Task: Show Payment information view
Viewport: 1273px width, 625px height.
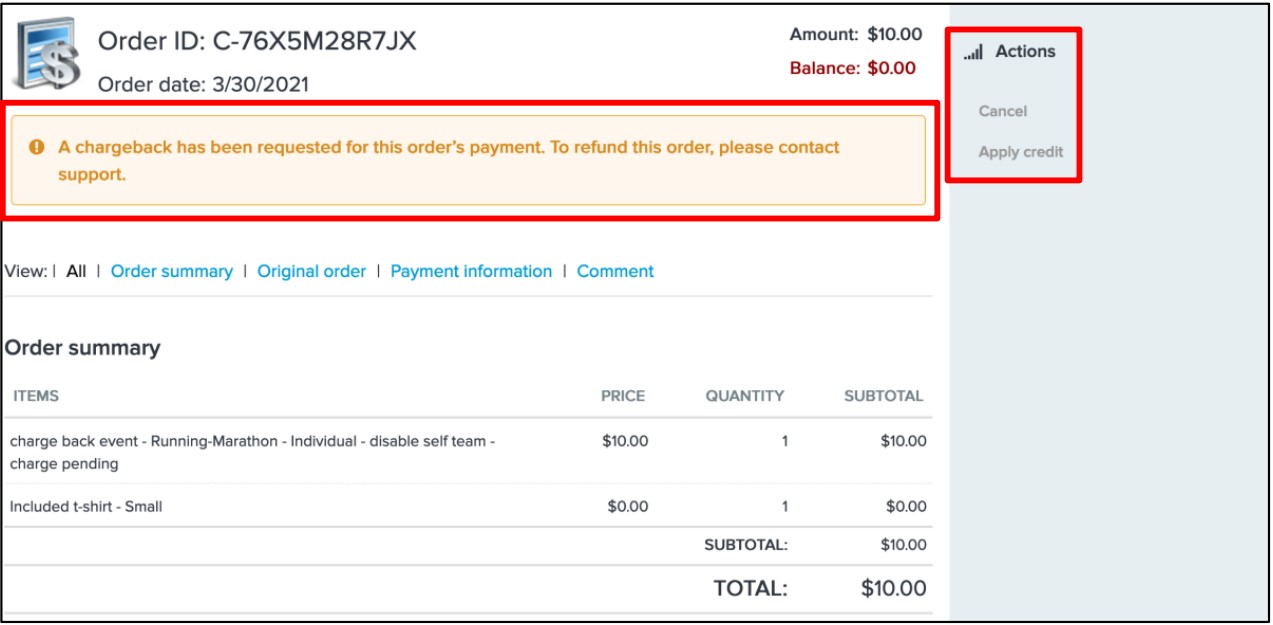Action: (x=471, y=271)
